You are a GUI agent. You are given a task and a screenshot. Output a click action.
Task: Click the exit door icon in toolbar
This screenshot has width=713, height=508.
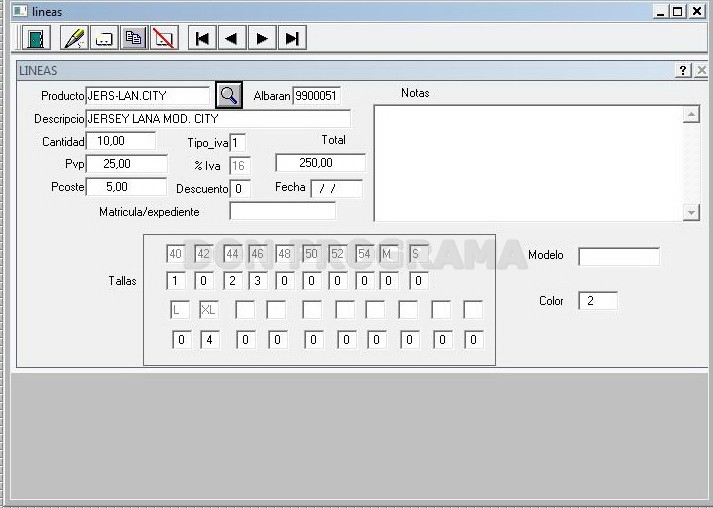tap(36, 38)
